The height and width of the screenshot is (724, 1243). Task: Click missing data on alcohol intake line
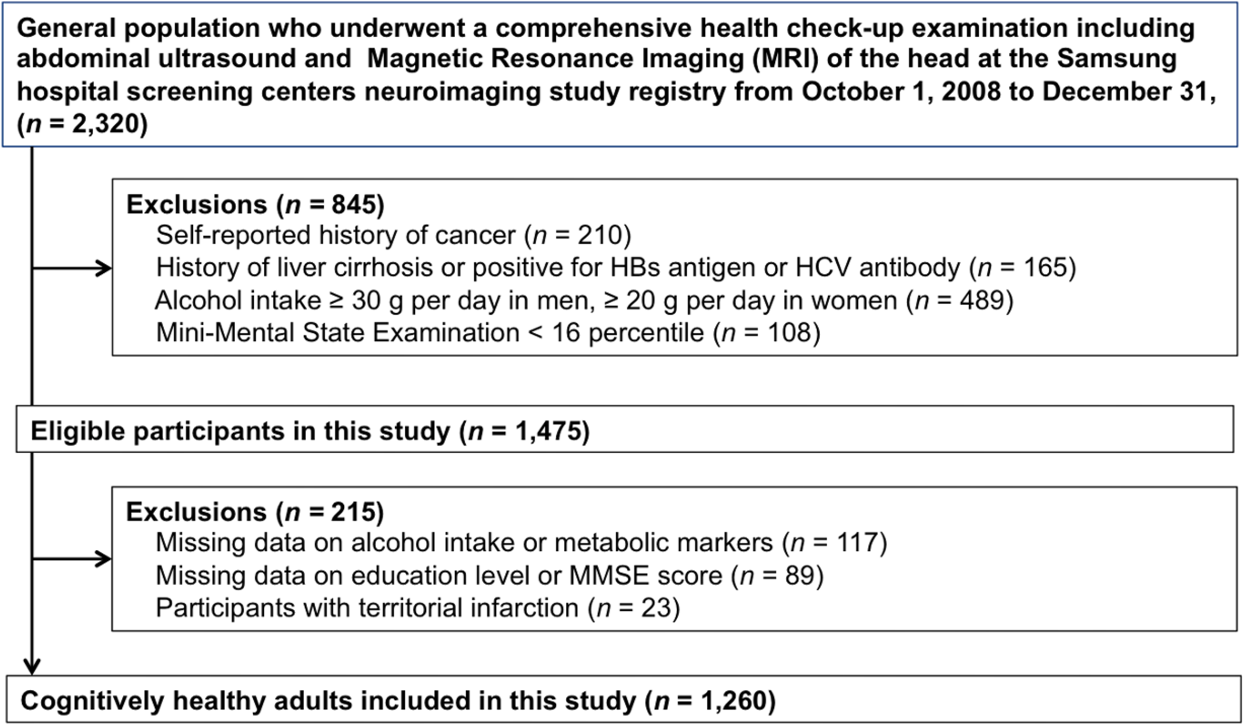point(522,544)
